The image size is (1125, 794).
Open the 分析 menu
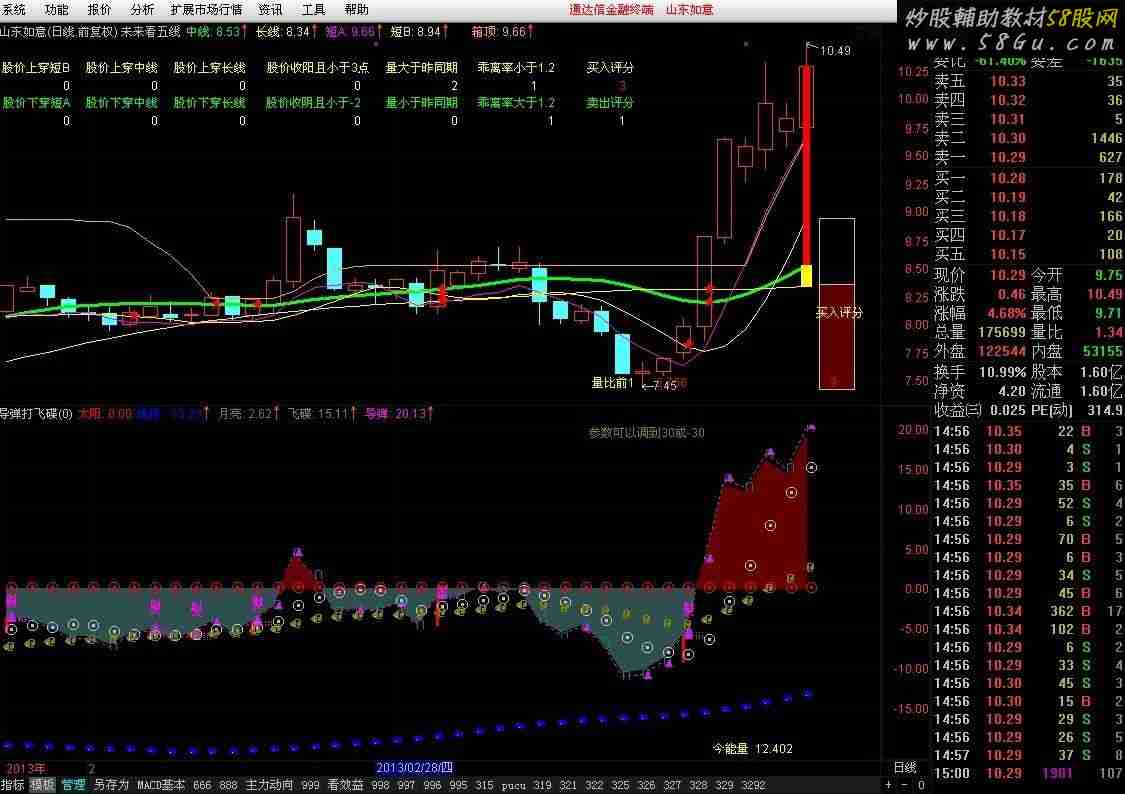[x=142, y=9]
